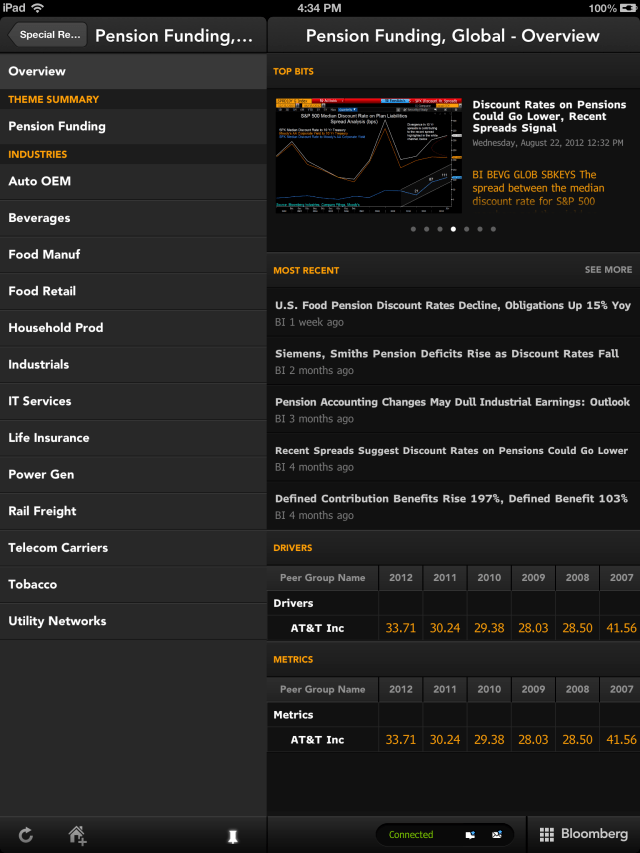Open Pension Funding theme summary

pos(133,126)
